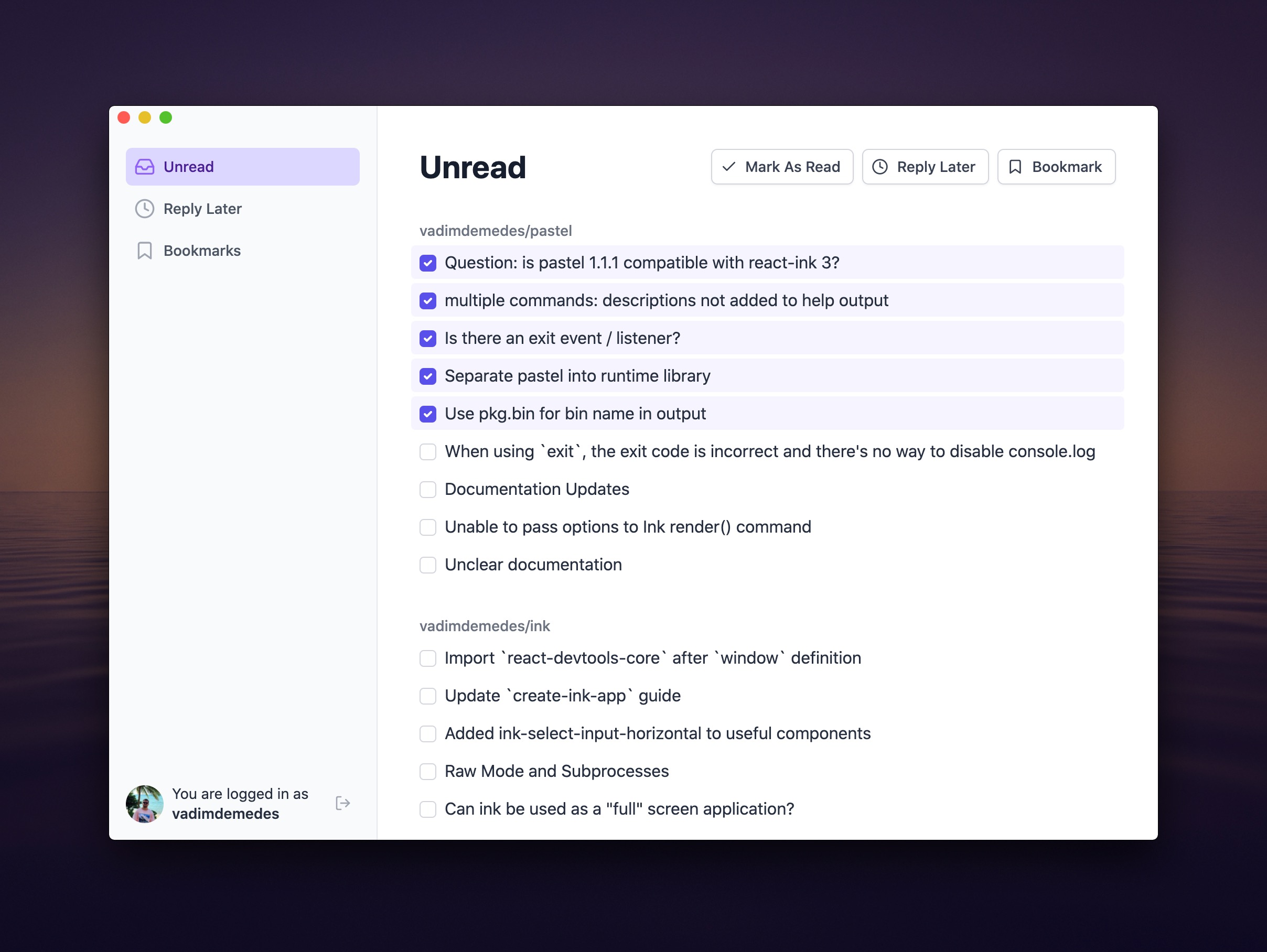Image resolution: width=1267 pixels, height=952 pixels.
Task: Choose the Reply Later toolbar button
Action: [925, 167]
